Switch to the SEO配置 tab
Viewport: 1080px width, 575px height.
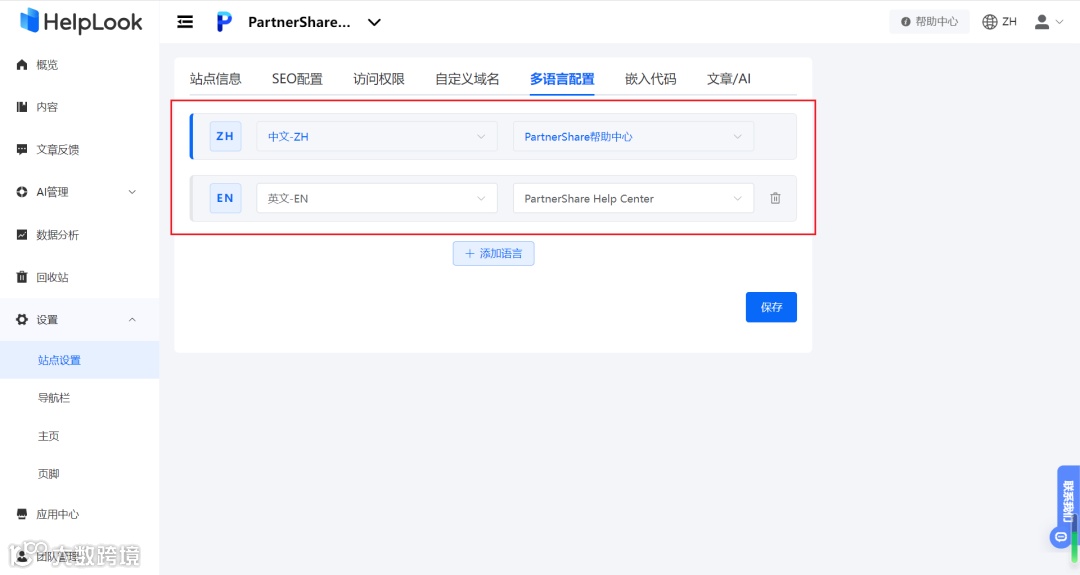click(x=297, y=79)
